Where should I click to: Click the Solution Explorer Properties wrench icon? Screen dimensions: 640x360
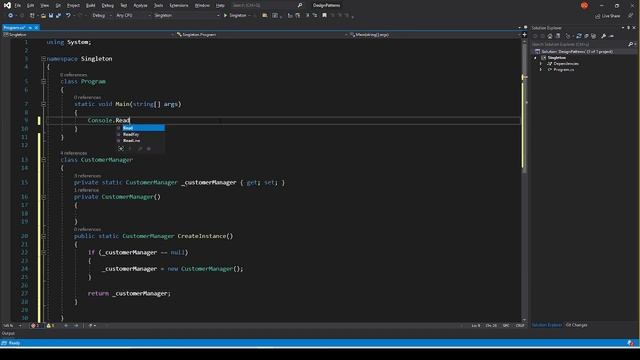604,36
